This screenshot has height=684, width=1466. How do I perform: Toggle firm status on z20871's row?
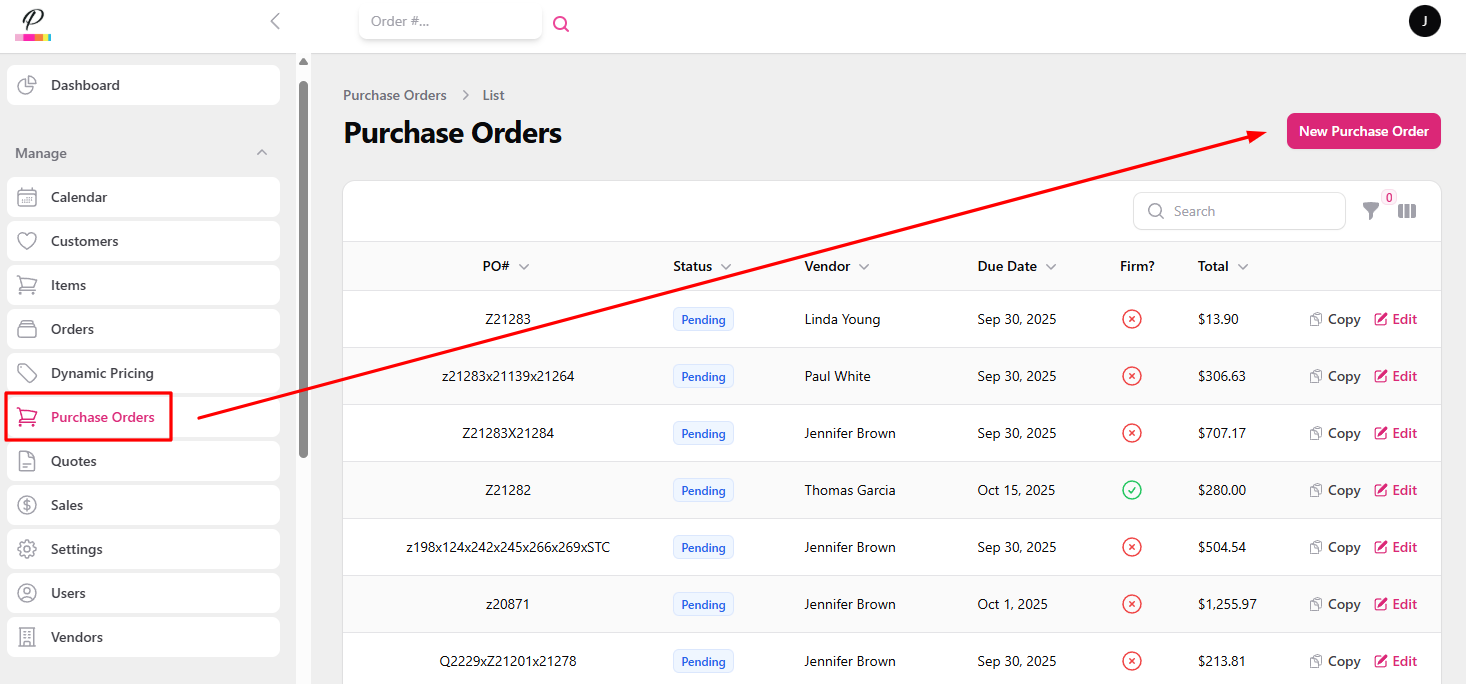[1131, 604]
